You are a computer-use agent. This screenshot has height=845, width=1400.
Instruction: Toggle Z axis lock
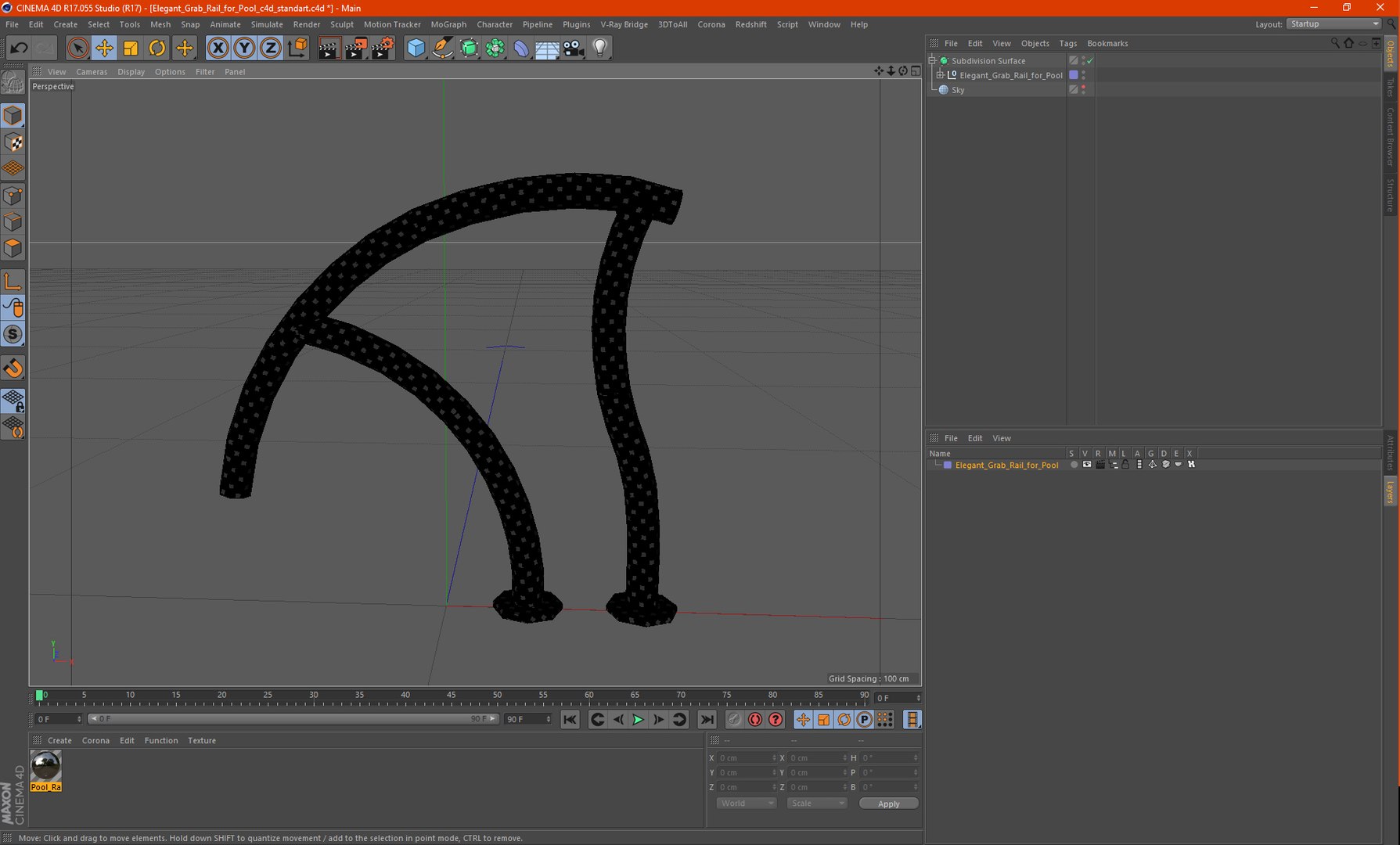tap(270, 49)
